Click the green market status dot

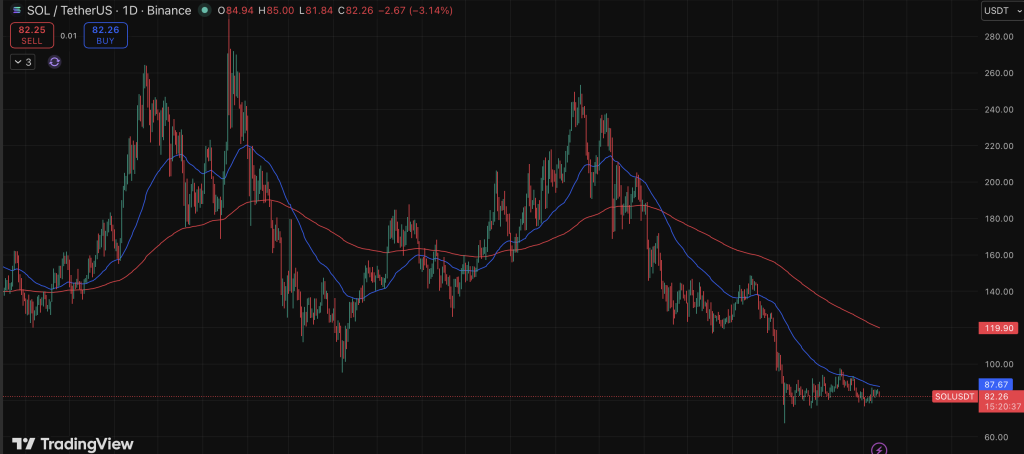click(x=205, y=12)
